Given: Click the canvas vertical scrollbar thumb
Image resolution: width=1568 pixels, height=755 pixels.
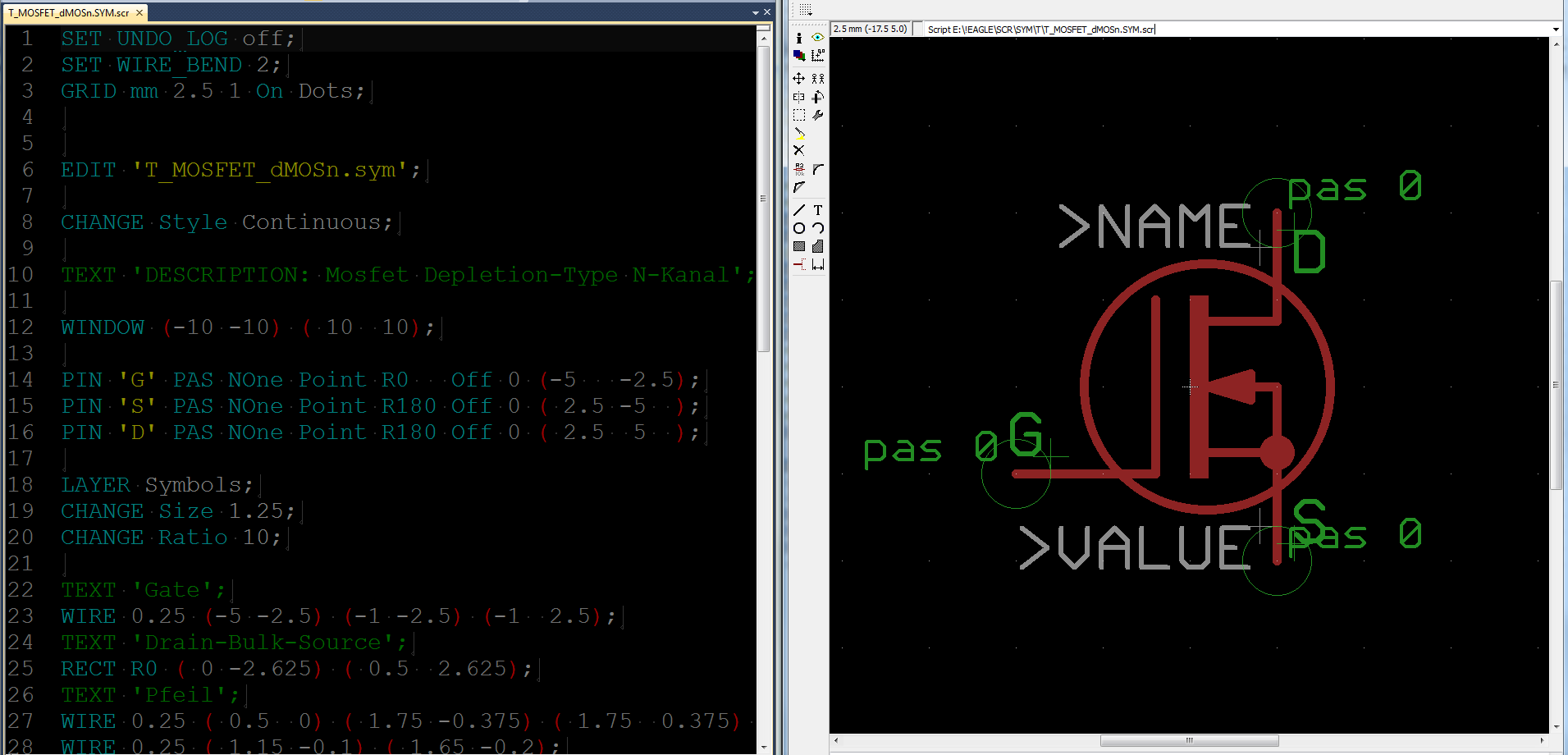Looking at the screenshot, I should pyautogui.click(x=1556, y=385).
